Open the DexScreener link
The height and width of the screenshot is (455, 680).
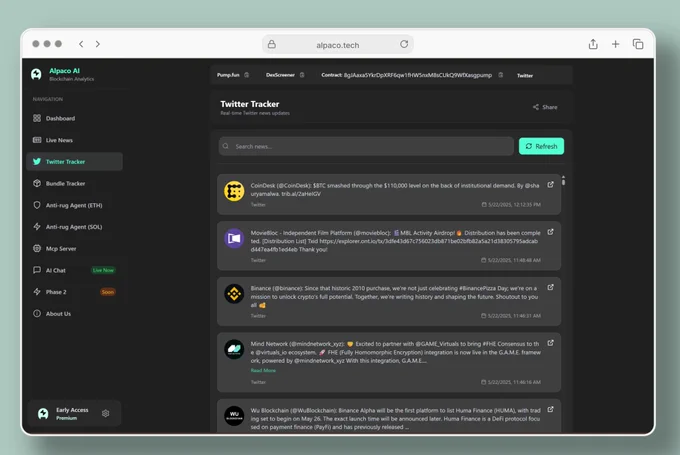tap(280, 75)
